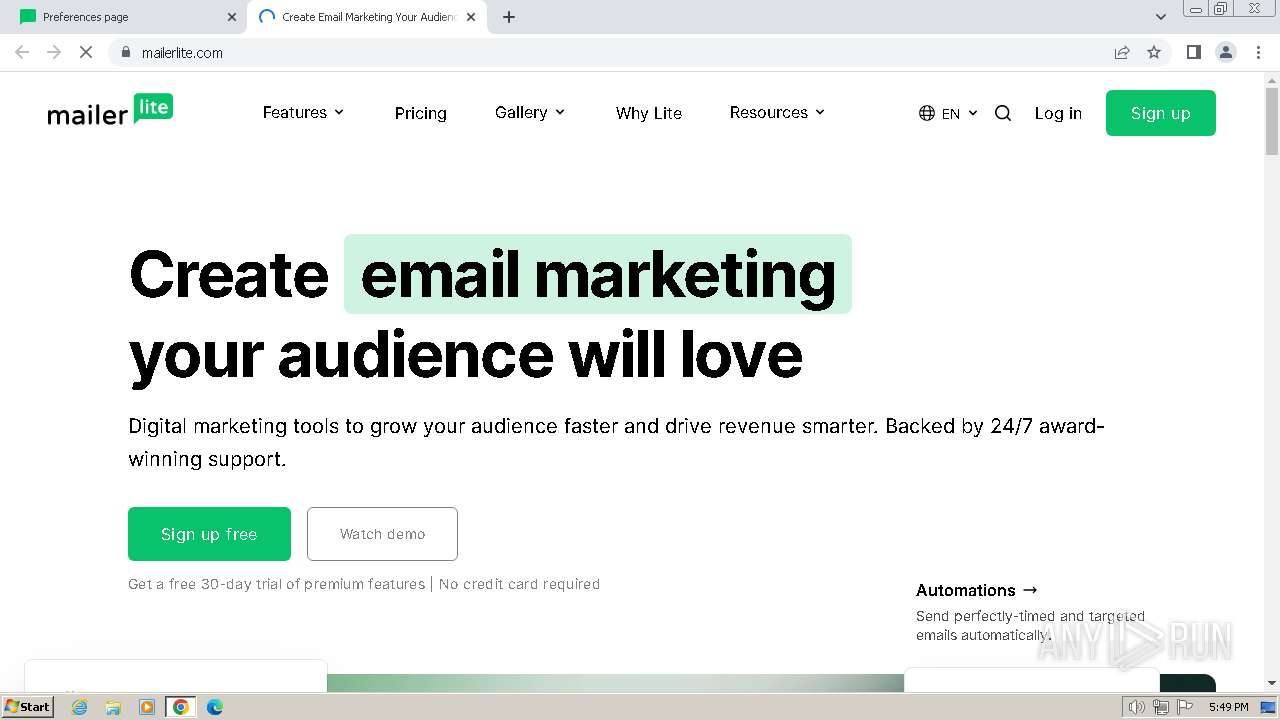
Task: Click the MailerLite logo
Action: click(x=110, y=110)
